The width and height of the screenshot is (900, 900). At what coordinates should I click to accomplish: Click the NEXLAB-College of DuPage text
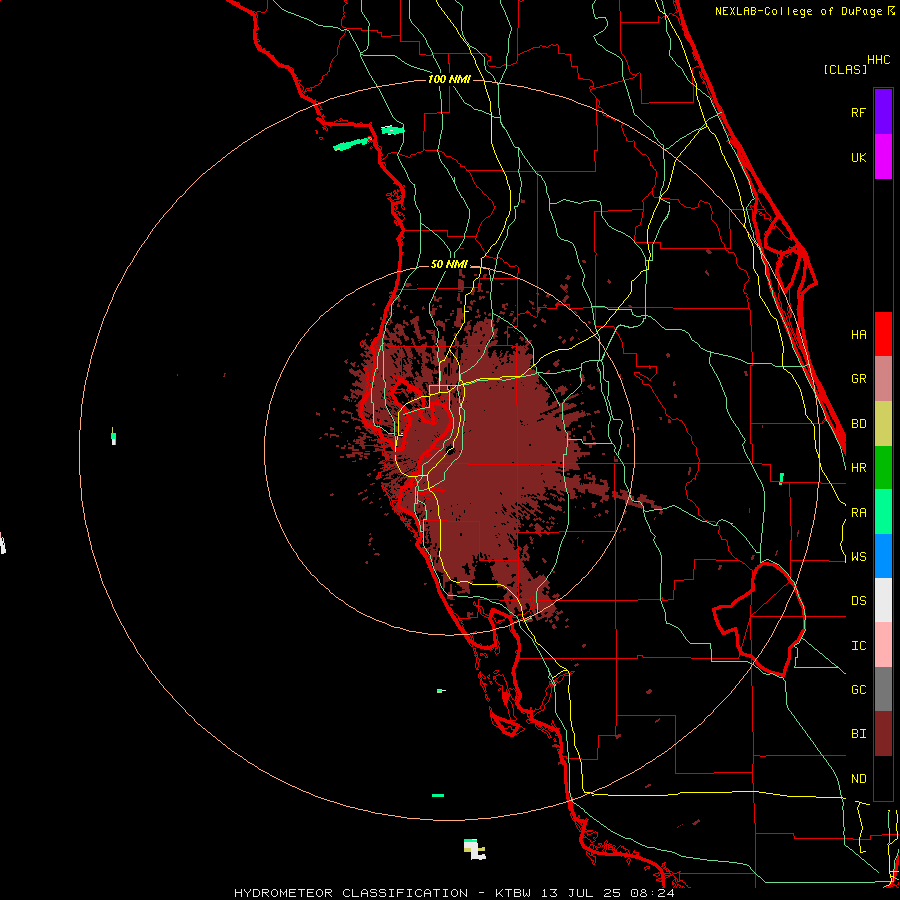[798, 11]
